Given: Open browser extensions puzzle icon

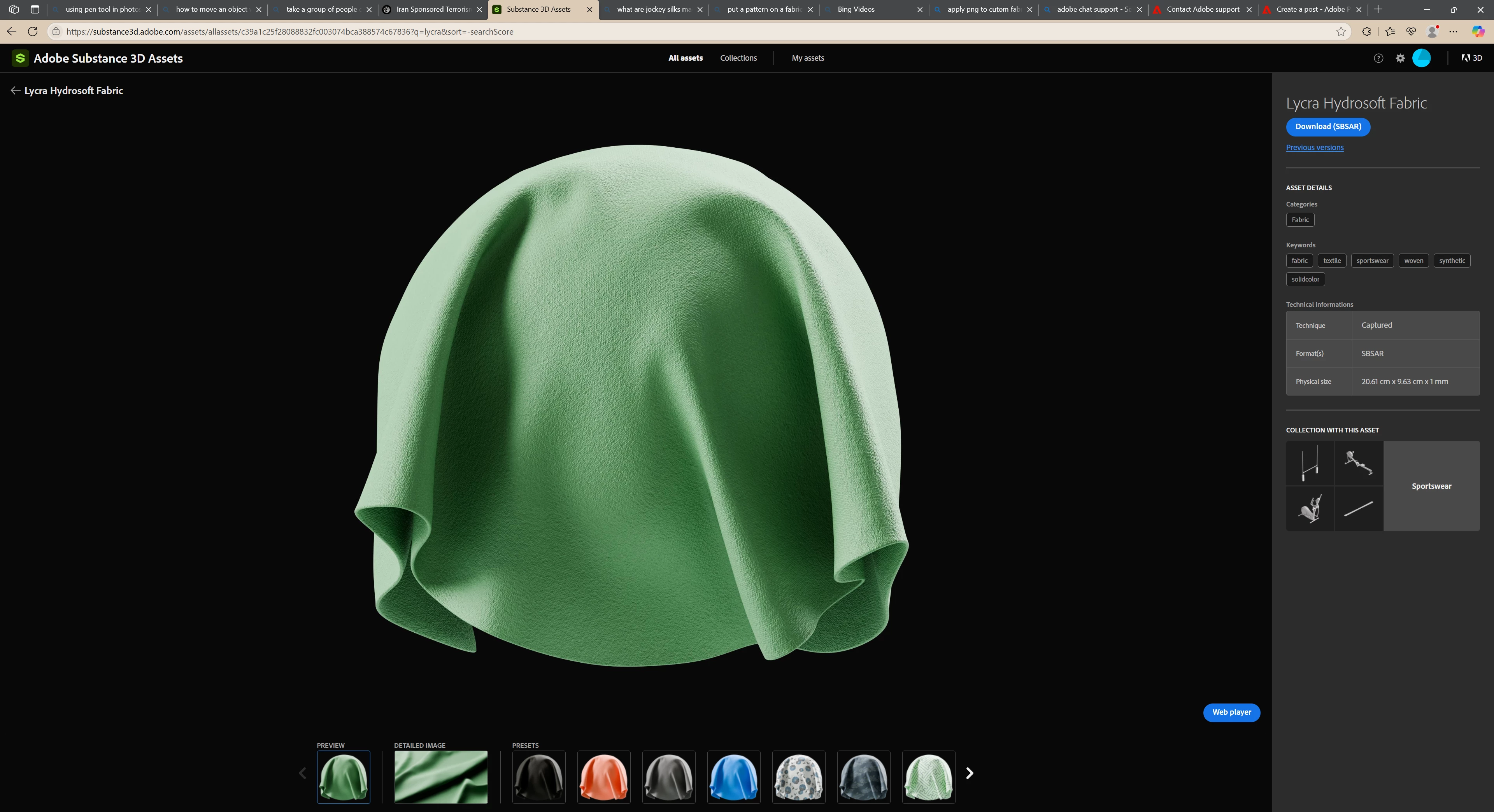Looking at the screenshot, I should [1366, 32].
